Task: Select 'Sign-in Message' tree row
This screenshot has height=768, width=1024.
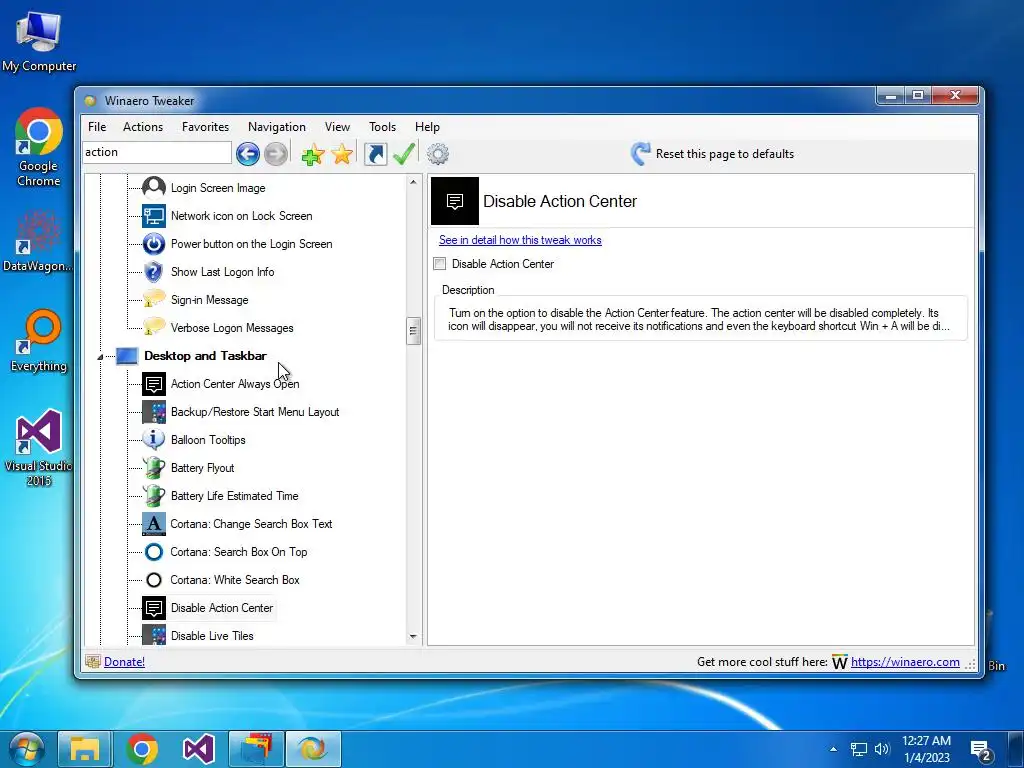Action: tap(209, 300)
